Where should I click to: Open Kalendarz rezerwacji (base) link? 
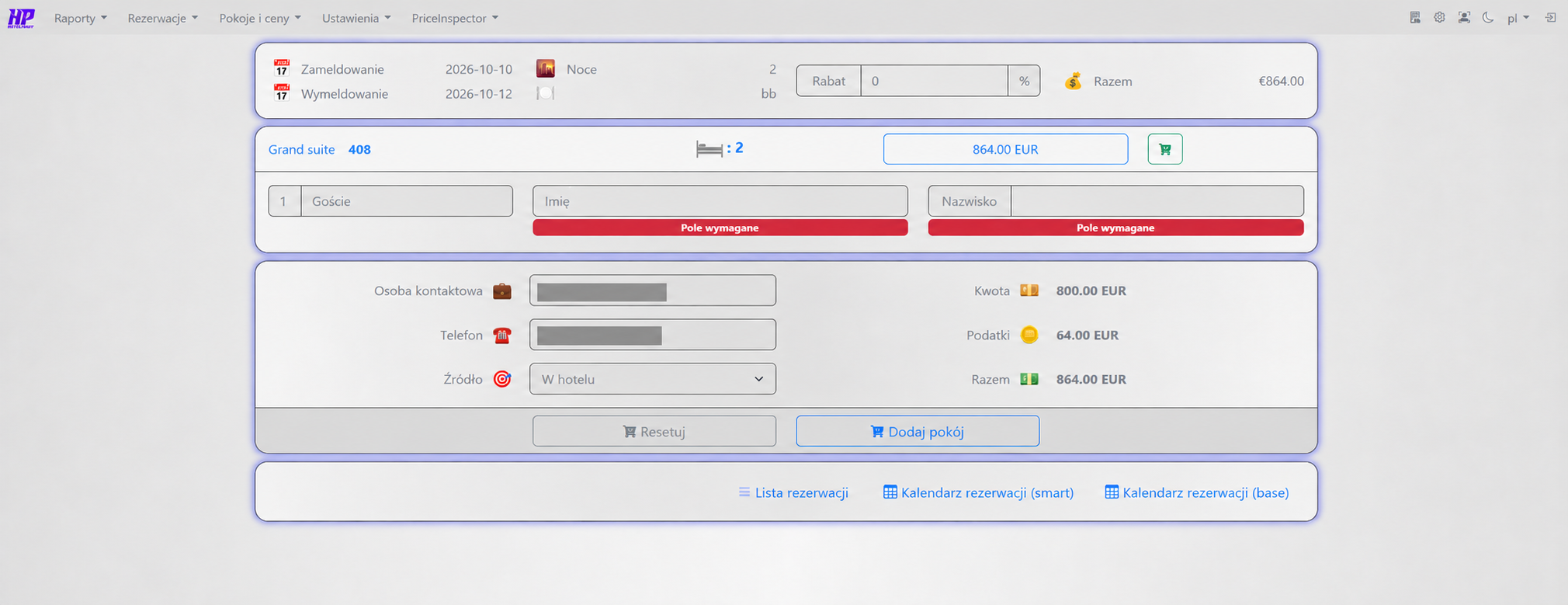(x=1196, y=492)
